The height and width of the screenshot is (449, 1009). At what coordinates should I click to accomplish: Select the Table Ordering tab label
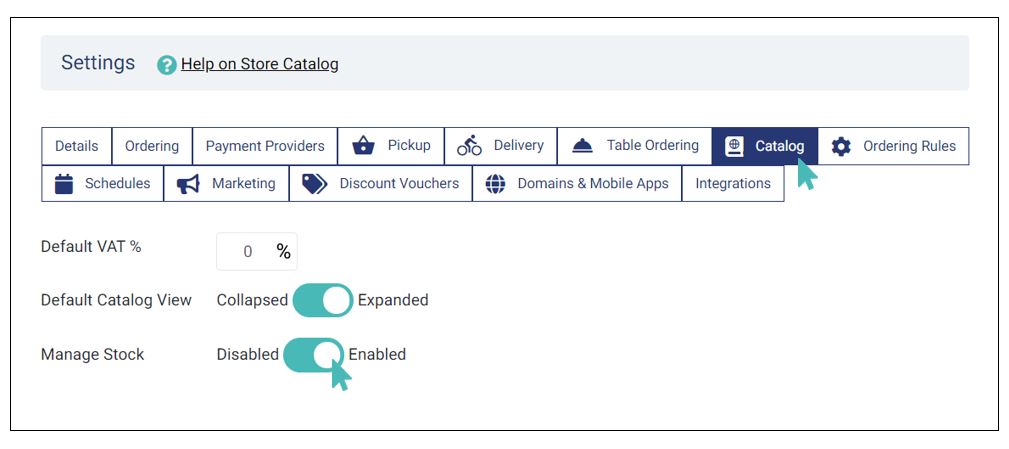click(653, 145)
